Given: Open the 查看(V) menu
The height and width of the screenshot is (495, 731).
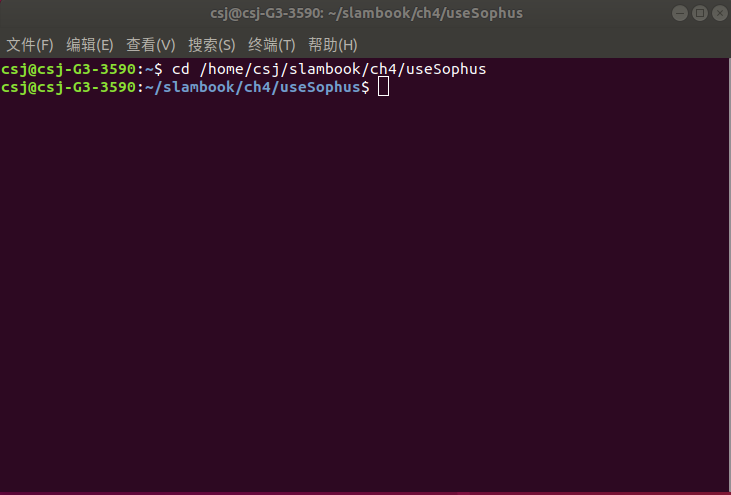Looking at the screenshot, I should pos(151,45).
